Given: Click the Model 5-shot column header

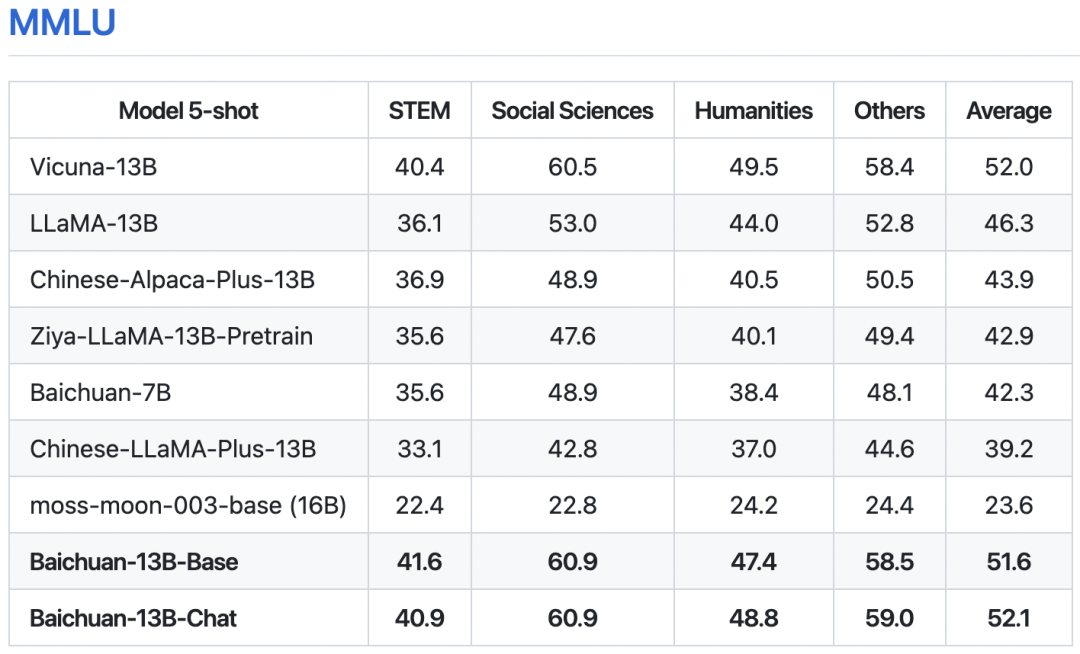Looking at the screenshot, I should pos(188,111).
